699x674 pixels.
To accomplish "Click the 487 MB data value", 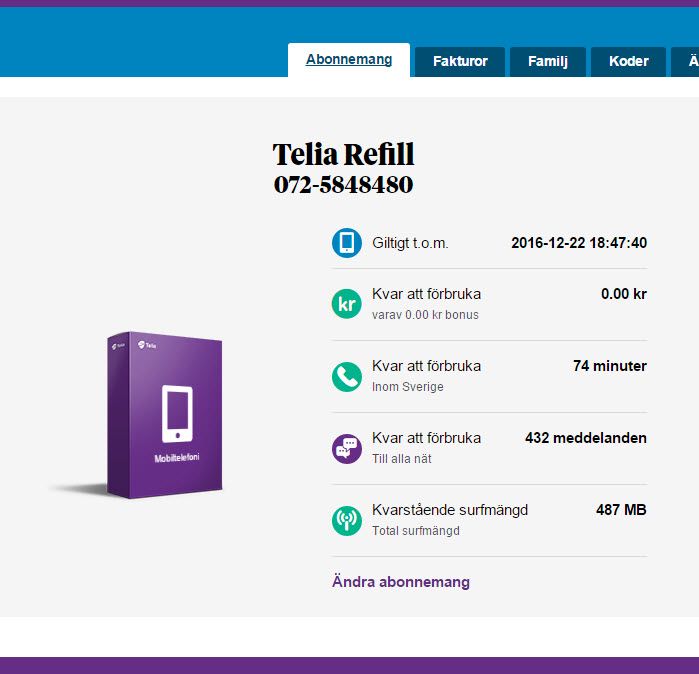I will [x=621, y=510].
